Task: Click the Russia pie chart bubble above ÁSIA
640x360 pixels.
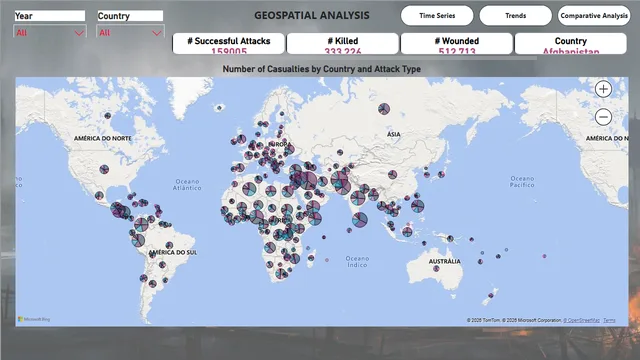Action: point(384,109)
